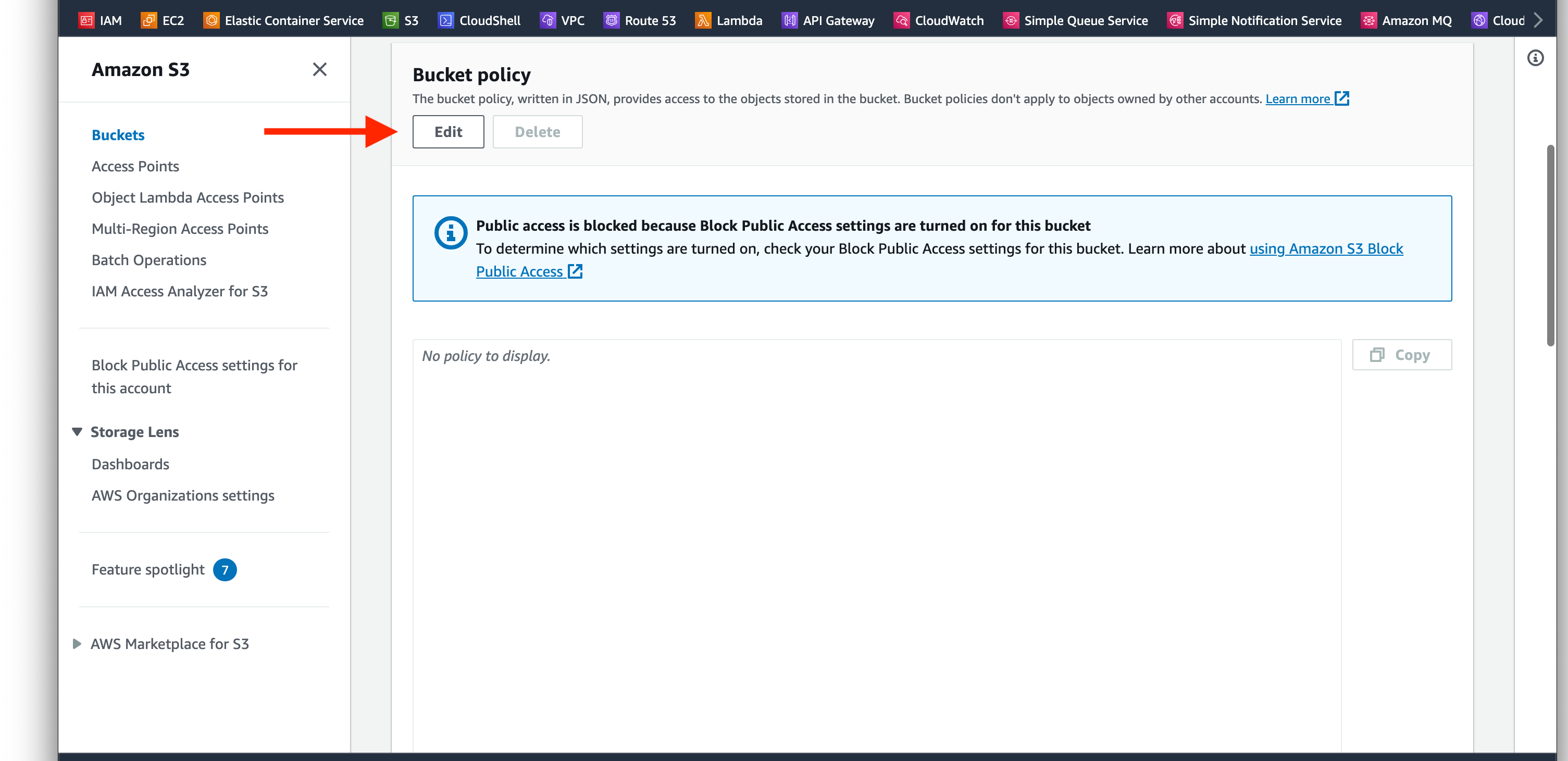Open Access Points page
This screenshot has height=761, width=1568.
[x=135, y=166]
